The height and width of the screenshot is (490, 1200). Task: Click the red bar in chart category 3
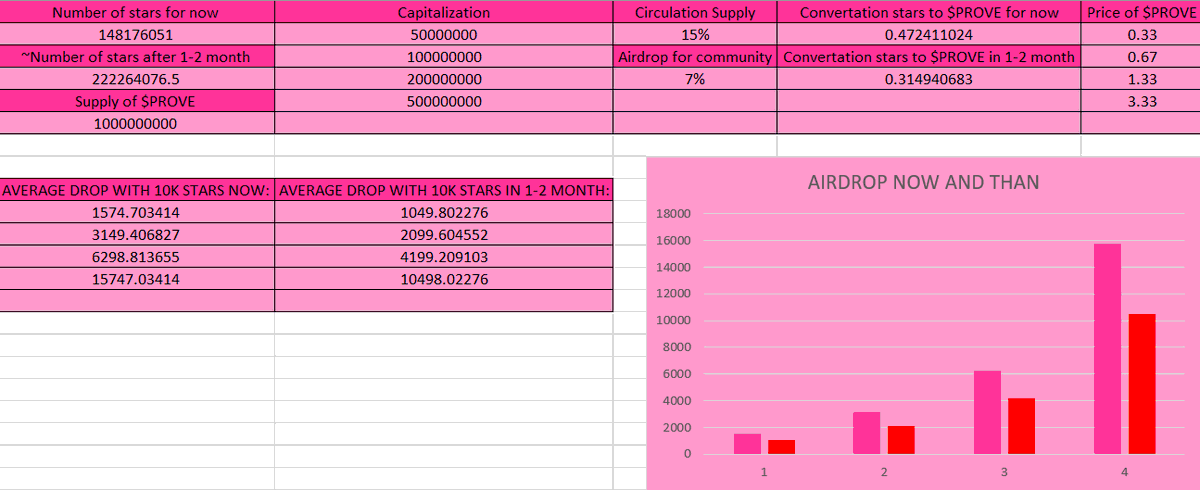pyautogui.click(x=1022, y=426)
